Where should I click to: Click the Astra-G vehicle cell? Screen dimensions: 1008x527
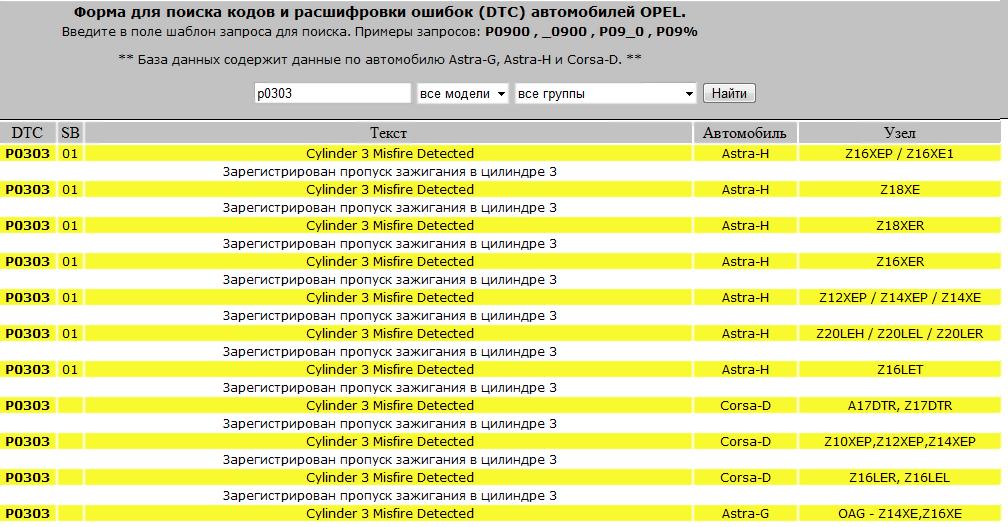tap(745, 514)
